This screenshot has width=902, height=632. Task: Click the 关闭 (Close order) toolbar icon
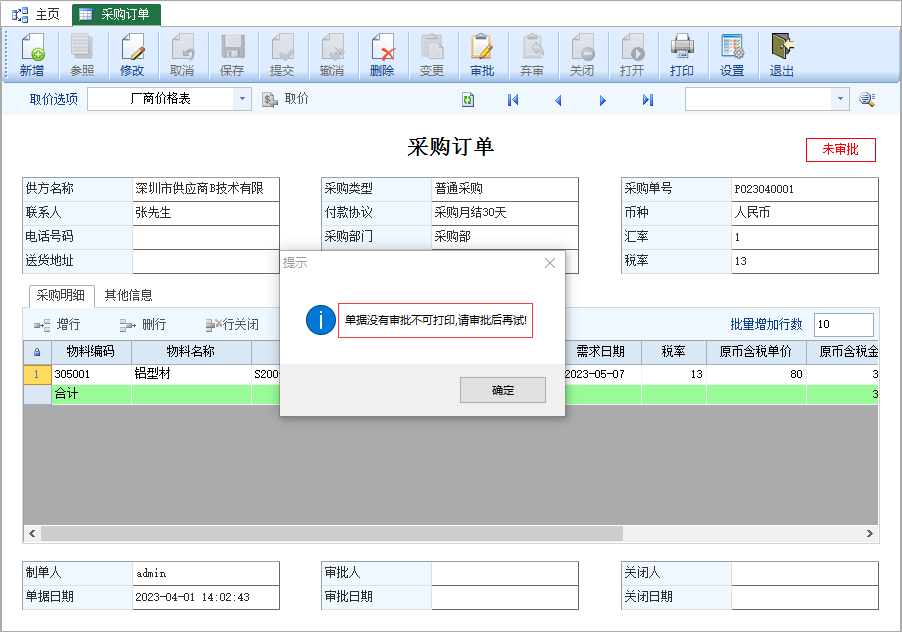pos(582,55)
